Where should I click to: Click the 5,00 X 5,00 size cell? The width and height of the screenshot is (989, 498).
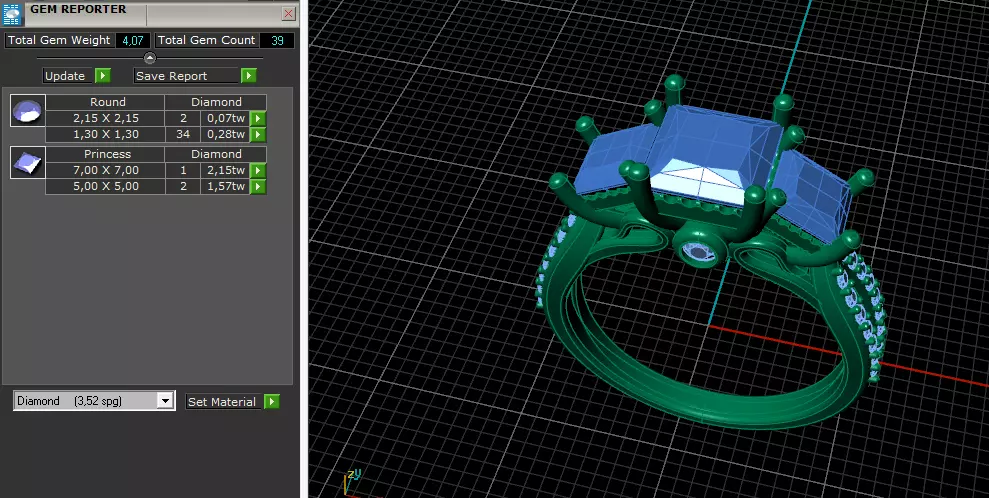pyautogui.click(x=105, y=187)
